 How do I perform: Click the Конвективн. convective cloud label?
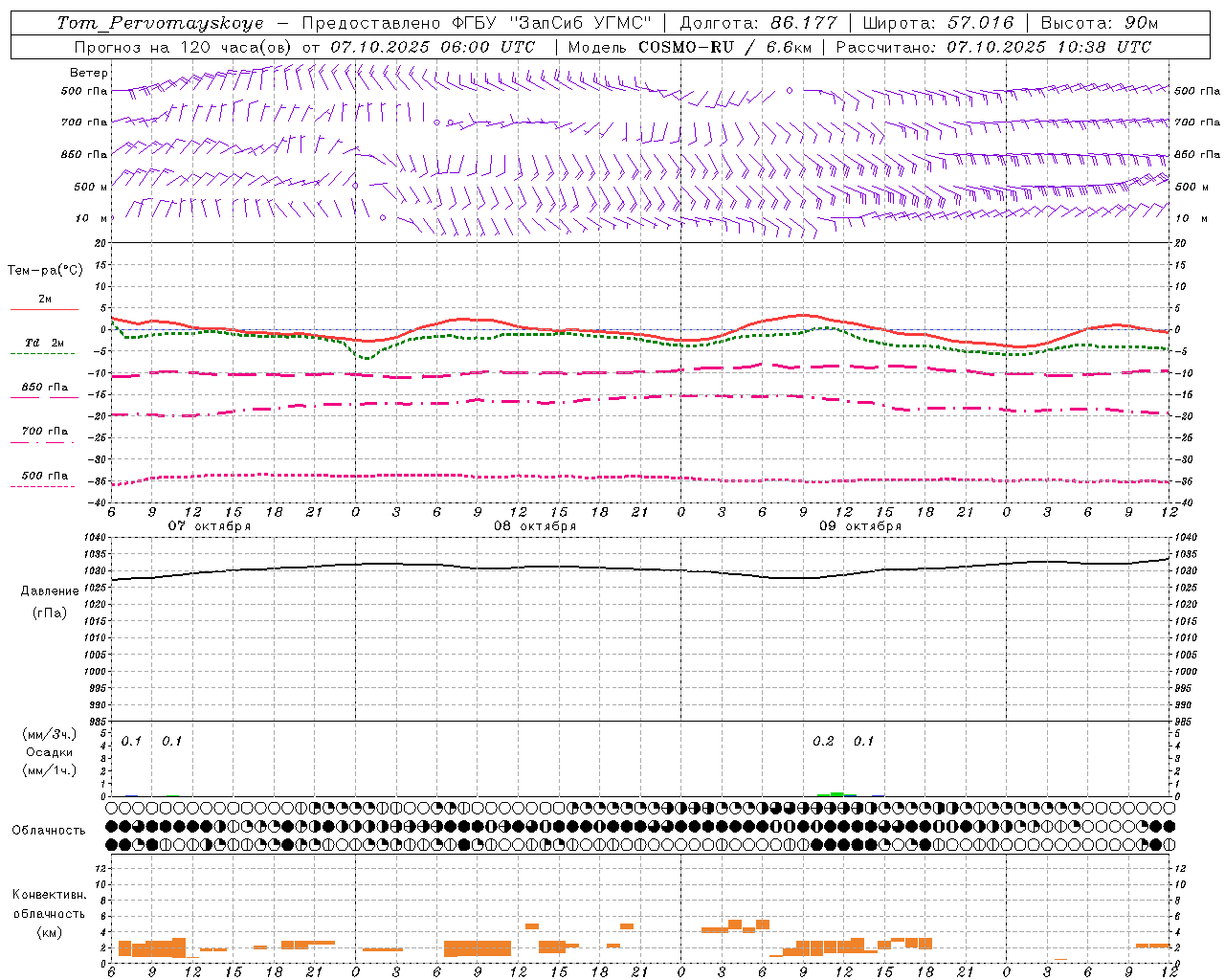[x=49, y=895]
